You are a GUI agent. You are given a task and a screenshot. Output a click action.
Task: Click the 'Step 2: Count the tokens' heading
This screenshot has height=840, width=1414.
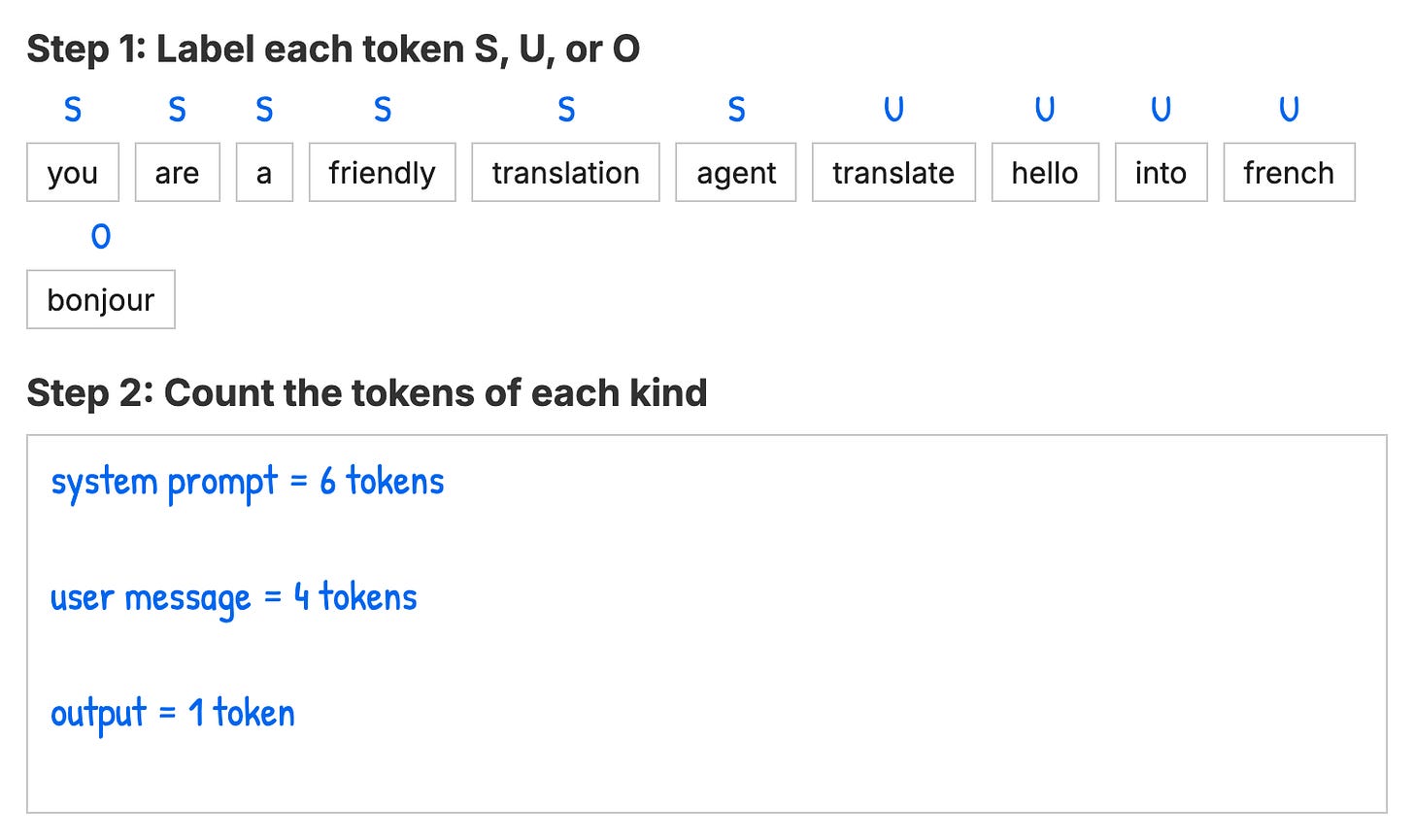coord(367,393)
